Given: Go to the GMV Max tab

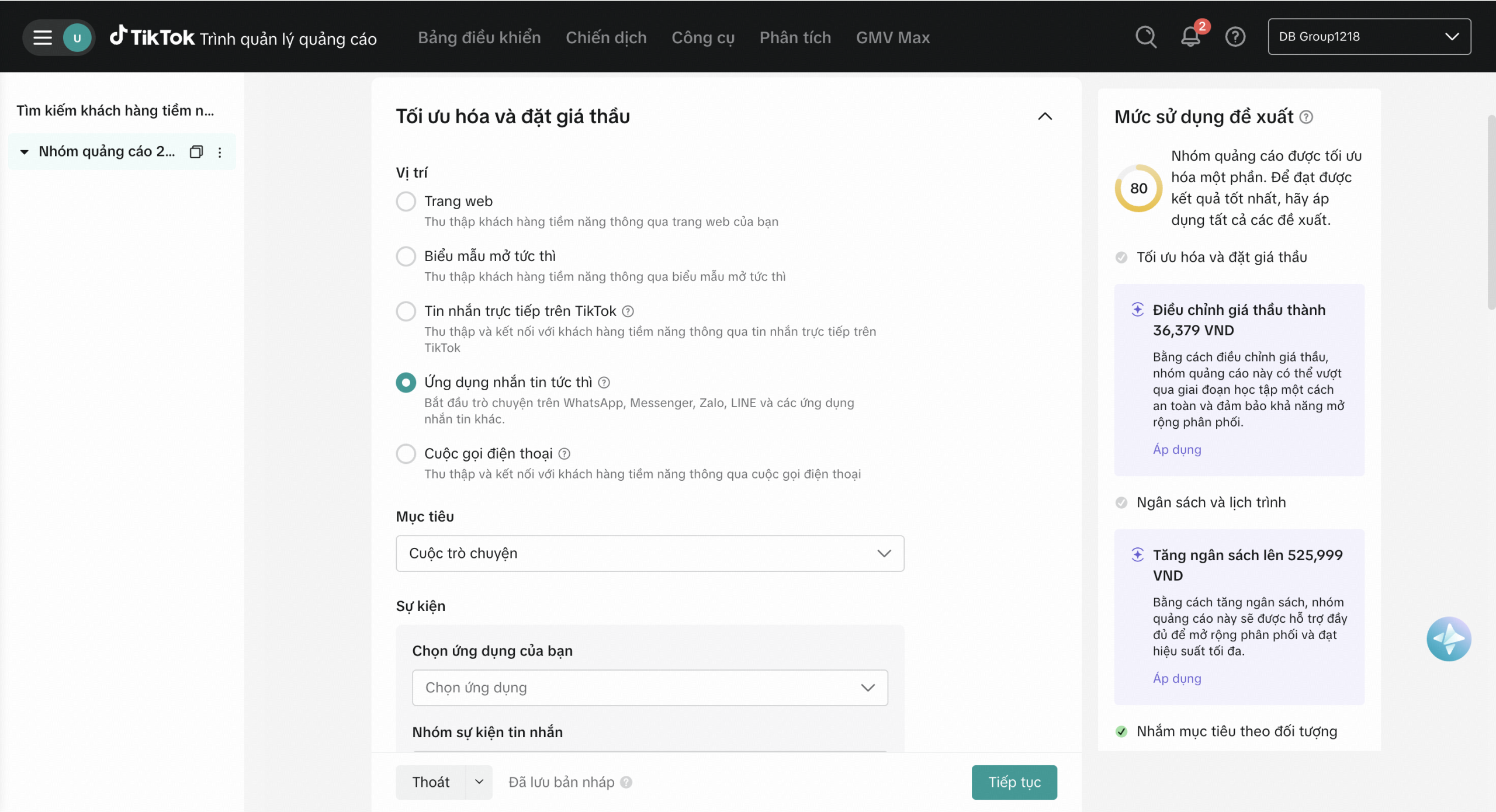Looking at the screenshot, I should click(x=892, y=37).
